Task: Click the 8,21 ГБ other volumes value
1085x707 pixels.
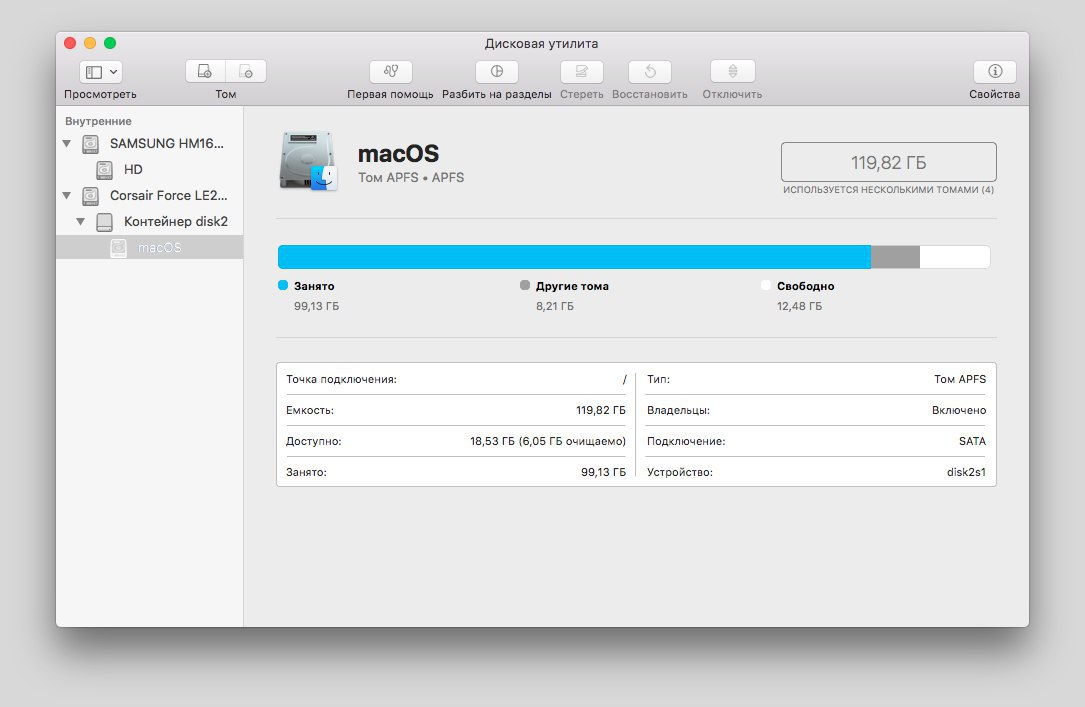Action: pos(555,306)
